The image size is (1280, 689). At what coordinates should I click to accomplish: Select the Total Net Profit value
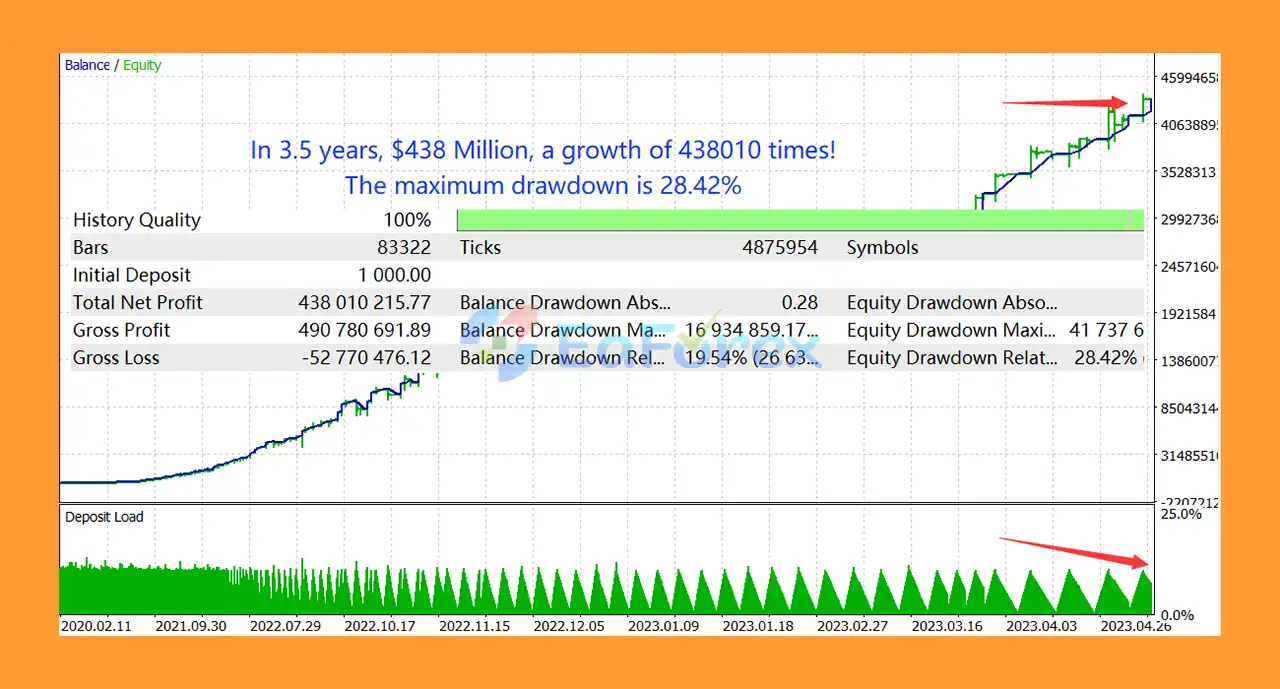click(x=364, y=303)
